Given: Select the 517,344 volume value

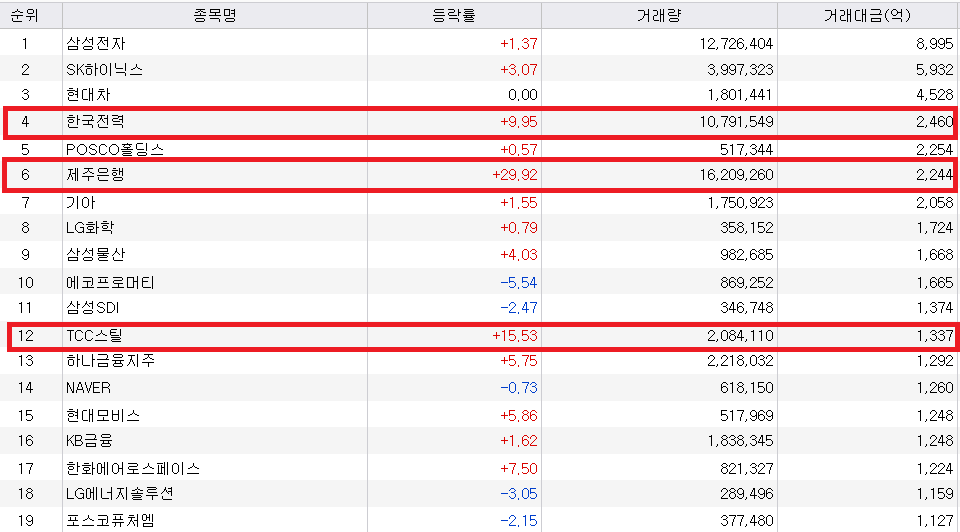Looking at the screenshot, I should click(747, 149).
